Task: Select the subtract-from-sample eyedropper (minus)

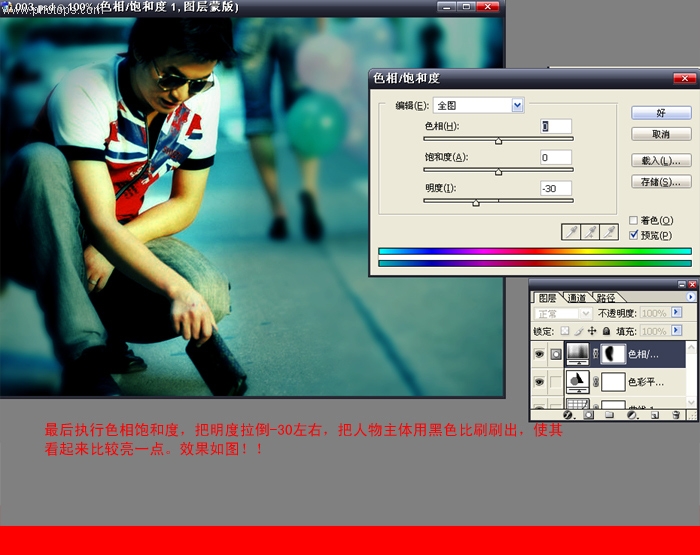Action: [609, 232]
